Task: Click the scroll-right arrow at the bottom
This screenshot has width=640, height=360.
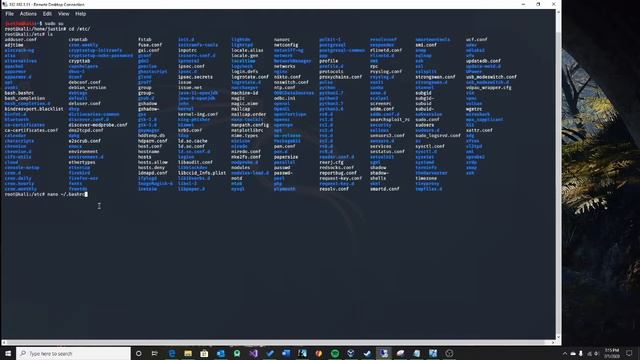Action: [x=553, y=342]
